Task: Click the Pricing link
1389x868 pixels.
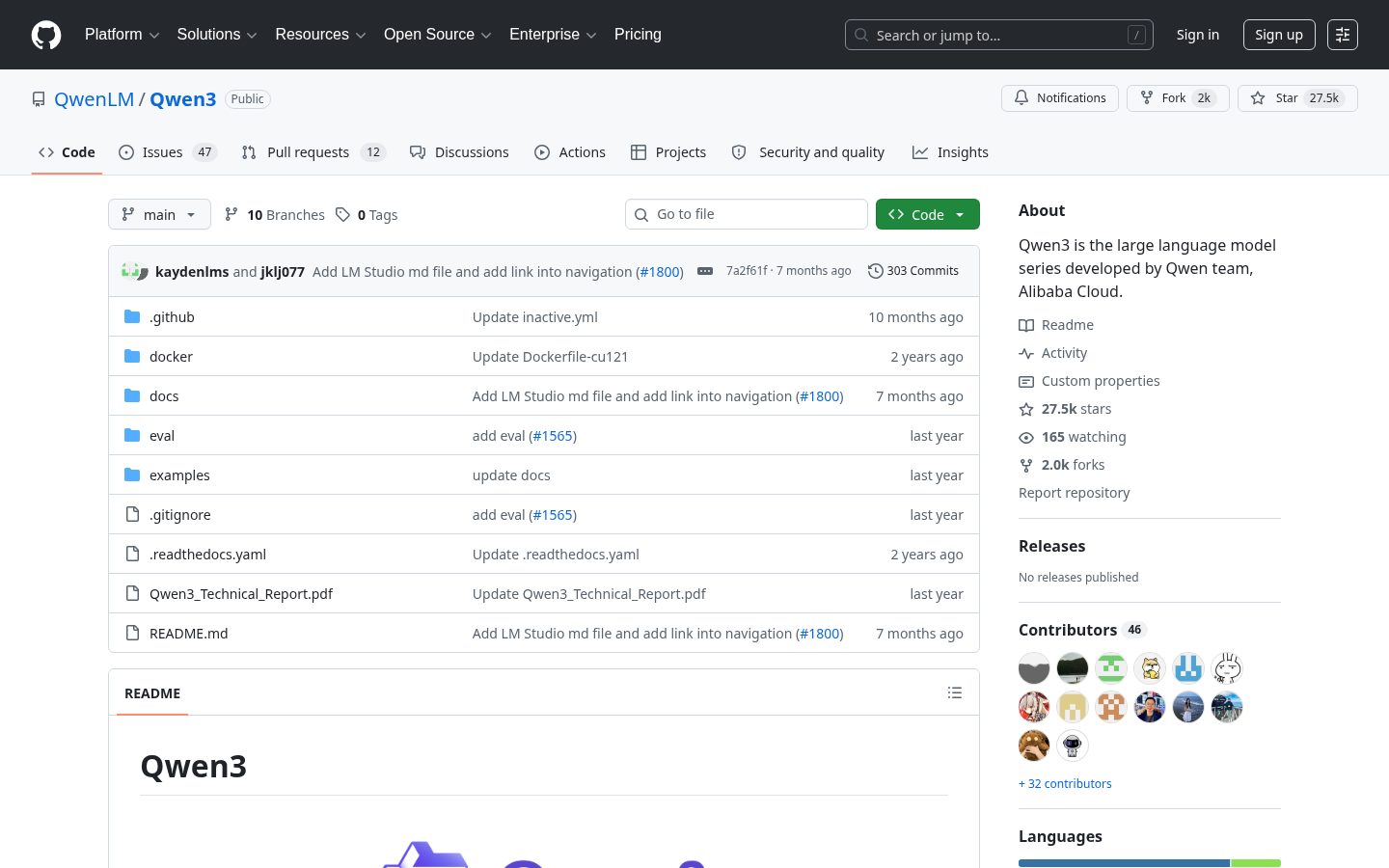Action: click(x=638, y=35)
